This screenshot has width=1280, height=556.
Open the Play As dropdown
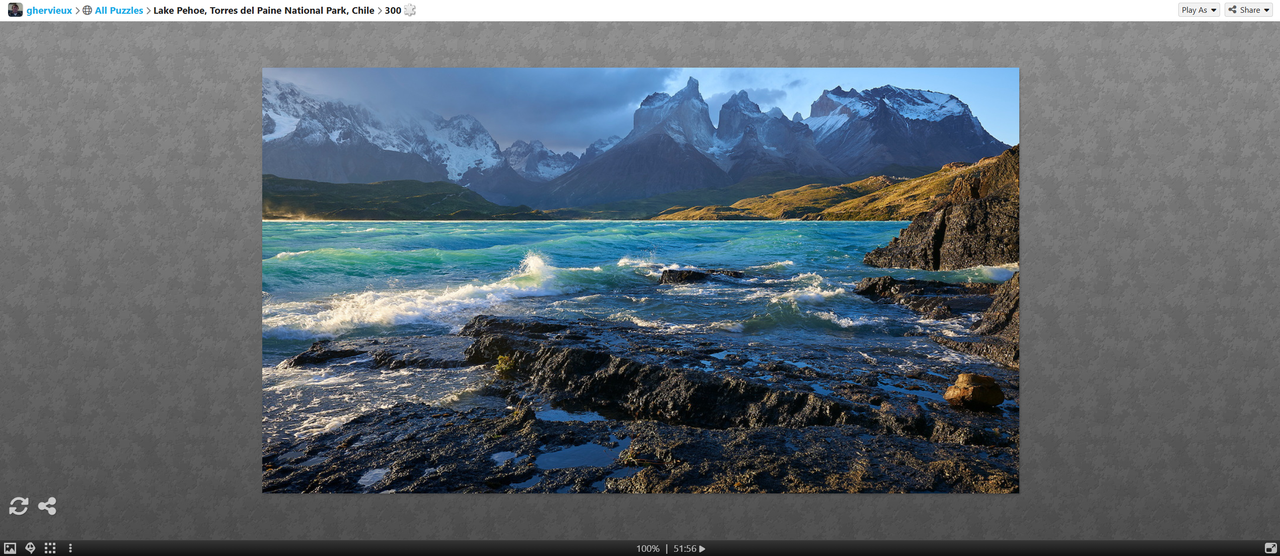point(1199,10)
